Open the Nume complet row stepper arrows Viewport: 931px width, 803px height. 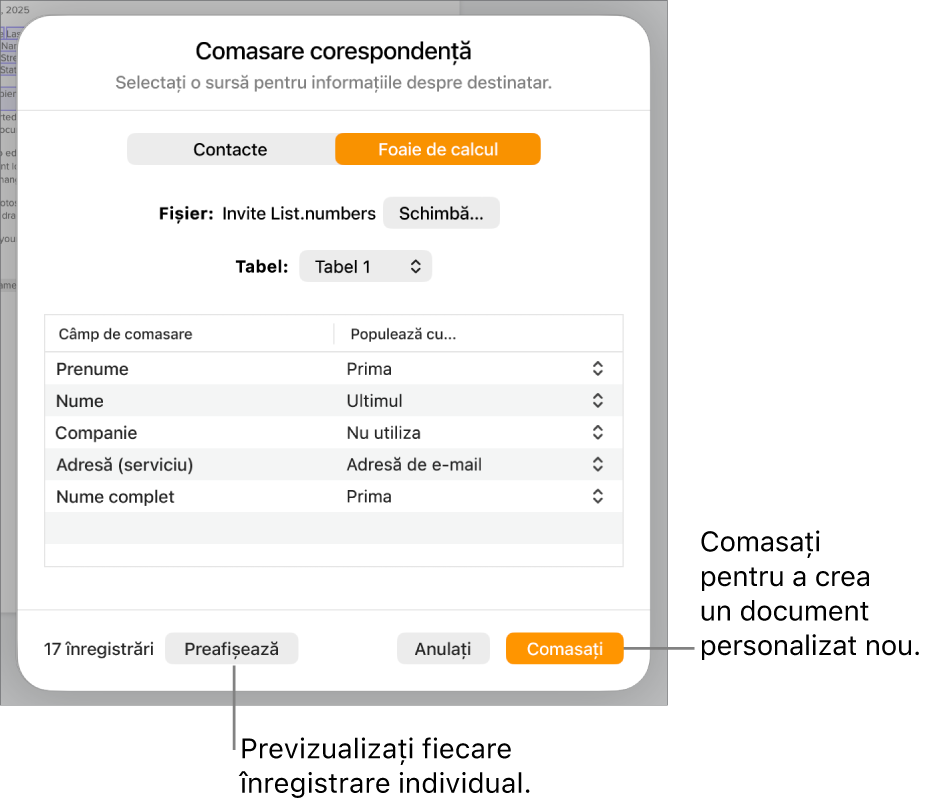point(598,497)
